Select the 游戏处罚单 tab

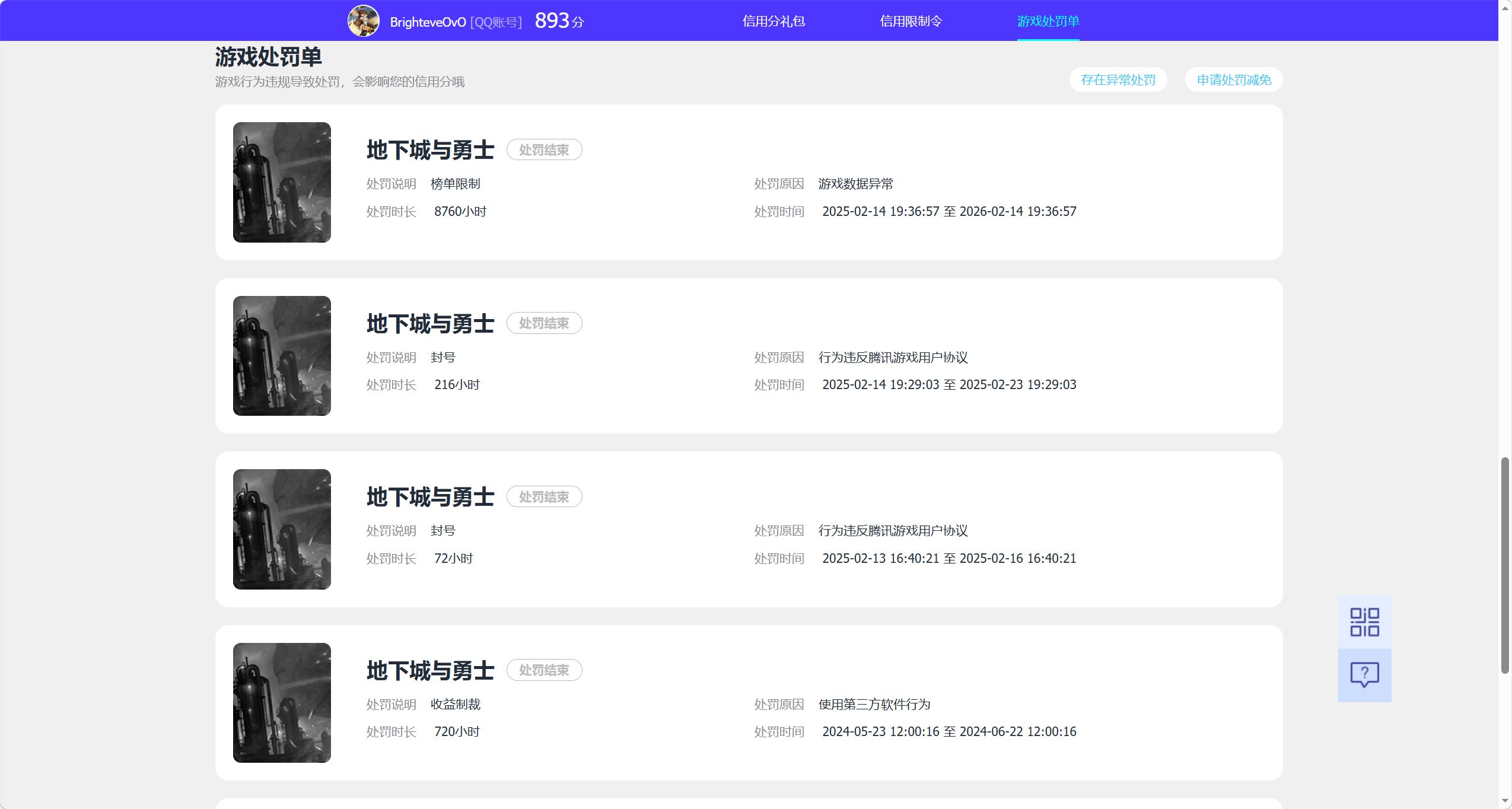click(1048, 21)
